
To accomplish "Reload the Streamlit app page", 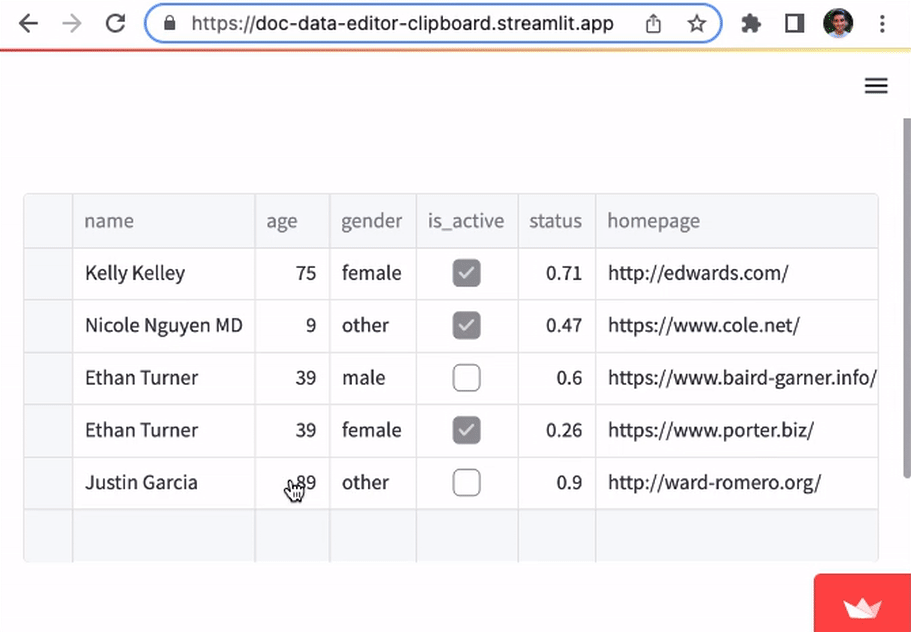I will click(x=114, y=23).
